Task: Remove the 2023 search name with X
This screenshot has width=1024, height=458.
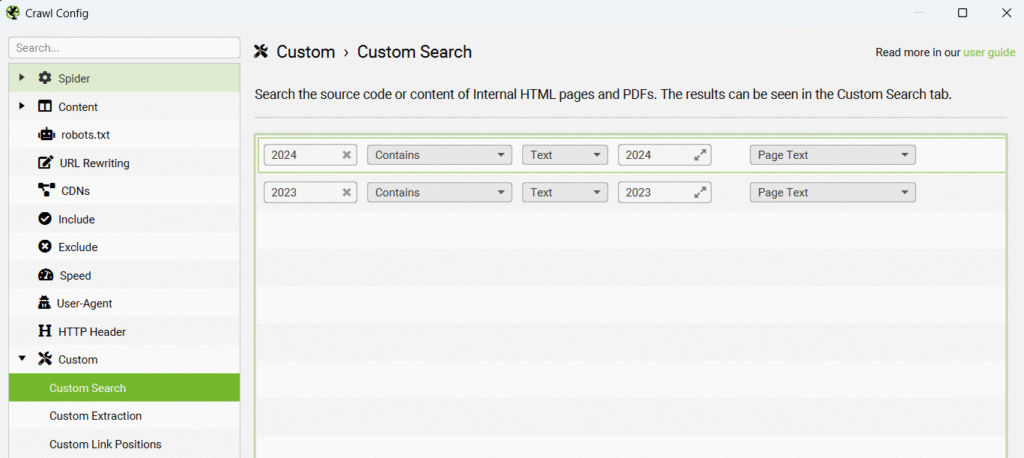Action: (x=347, y=192)
